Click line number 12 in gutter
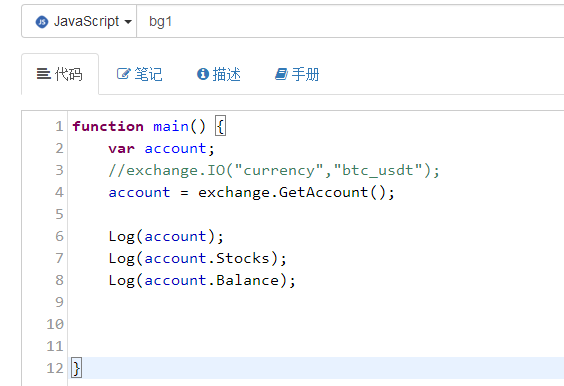The width and height of the screenshot is (564, 386). [55, 368]
